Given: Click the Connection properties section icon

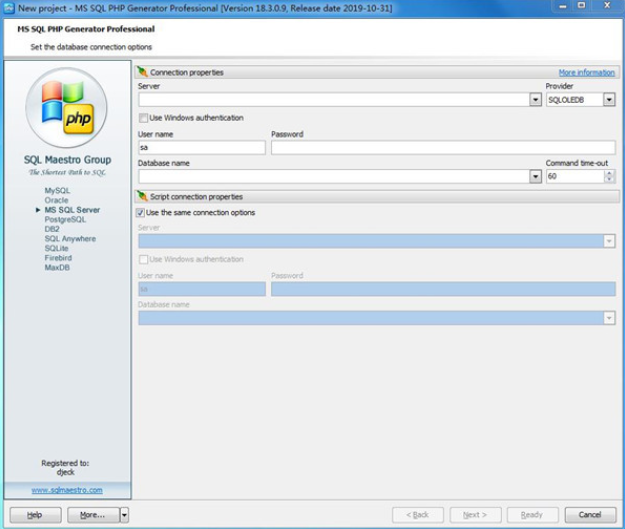Looking at the screenshot, I should pos(142,73).
